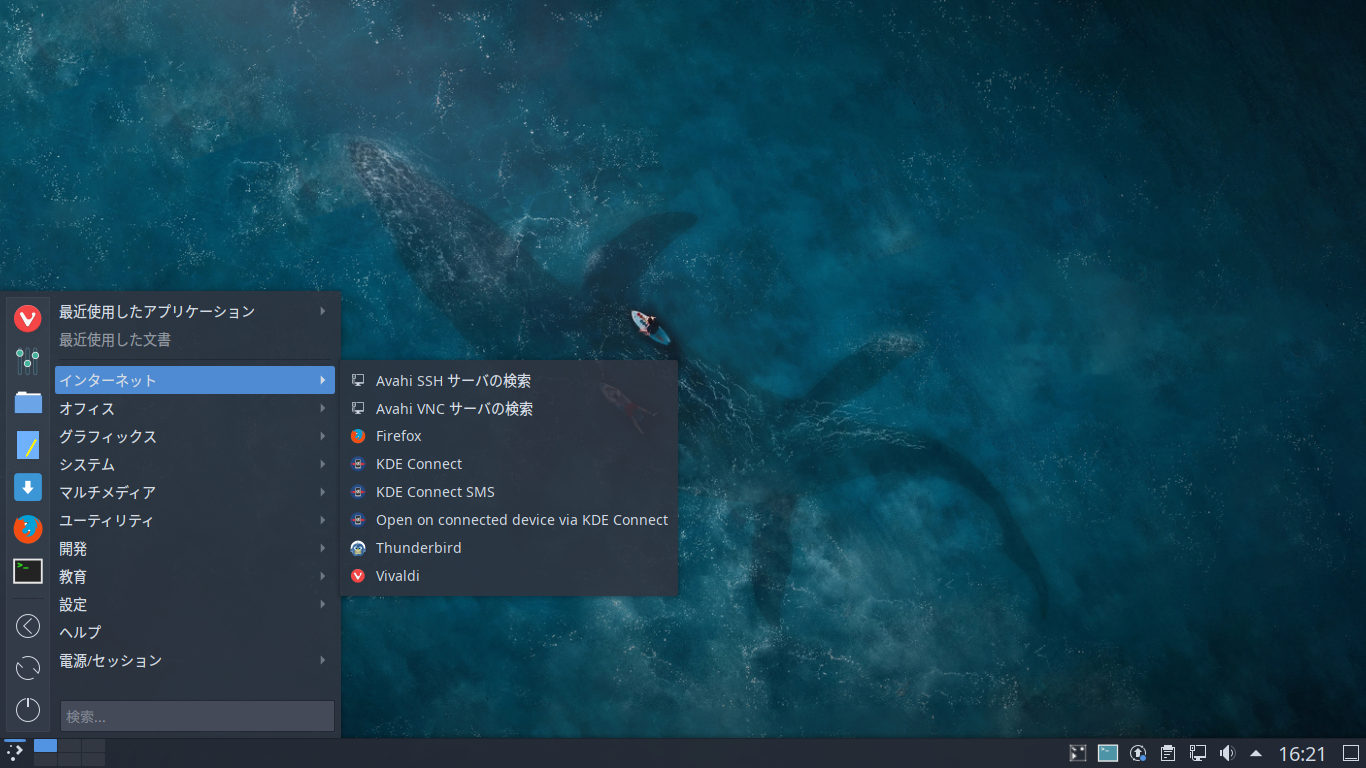The image size is (1366, 768).
Task: Open the file manager folder favorite
Action: [x=28, y=403]
